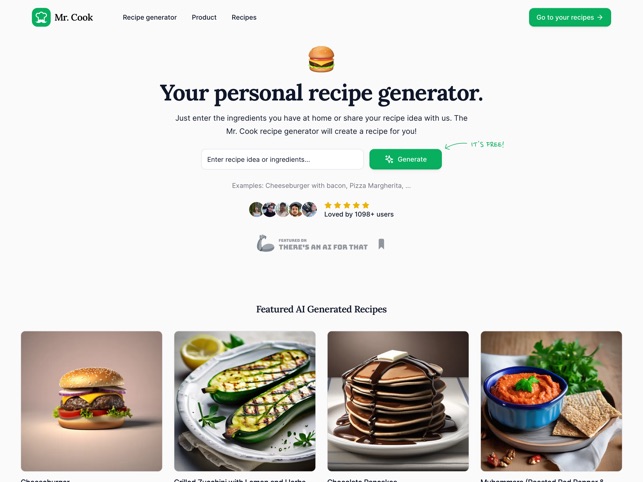This screenshot has width=643, height=482.
Task: Click the first user avatar in the row
Action: point(255,209)
